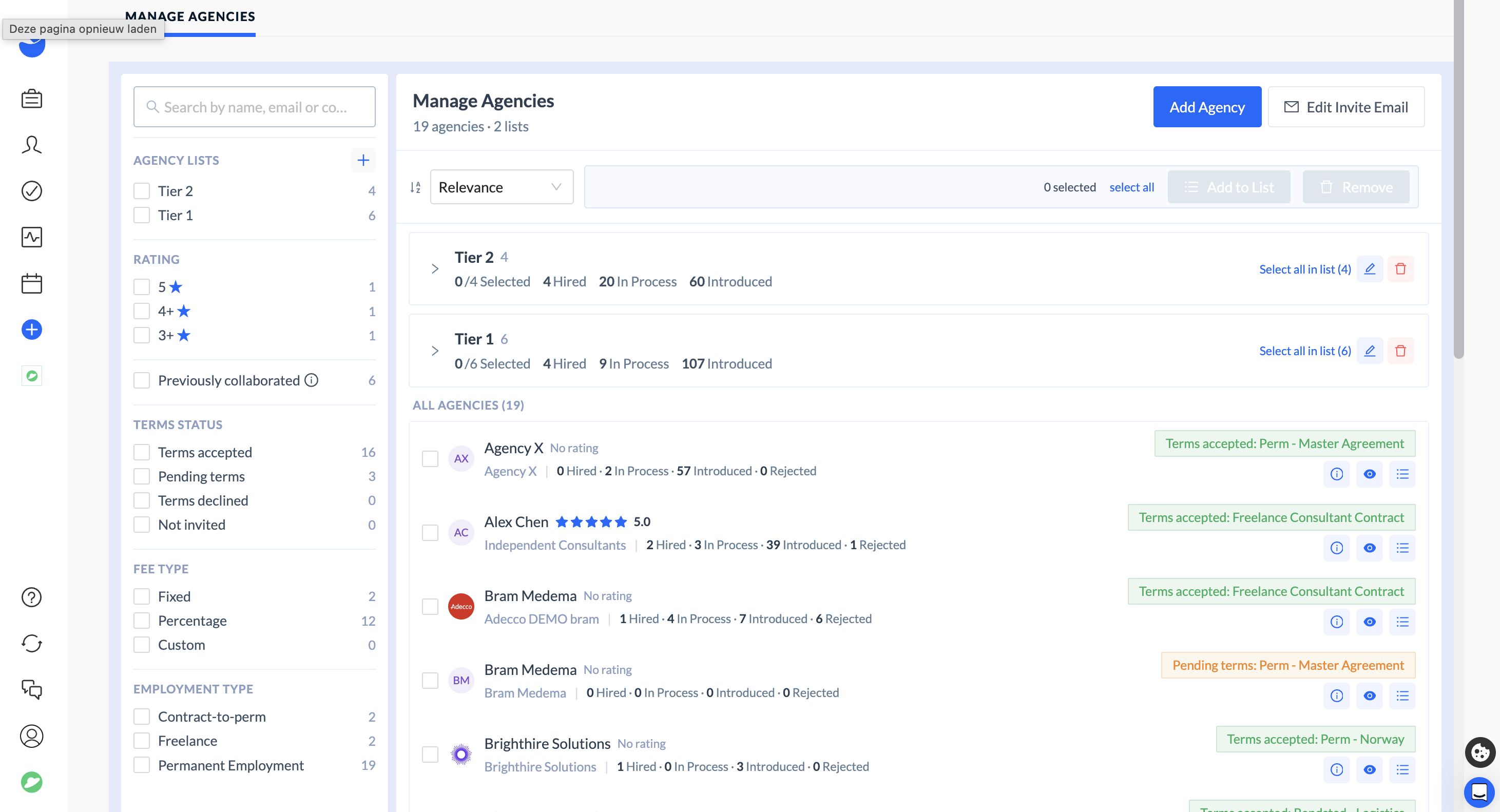Open info icon for Agency X
This screenshot has height=812, width=1500.
pyautogui.click(x=1336, y=474)
